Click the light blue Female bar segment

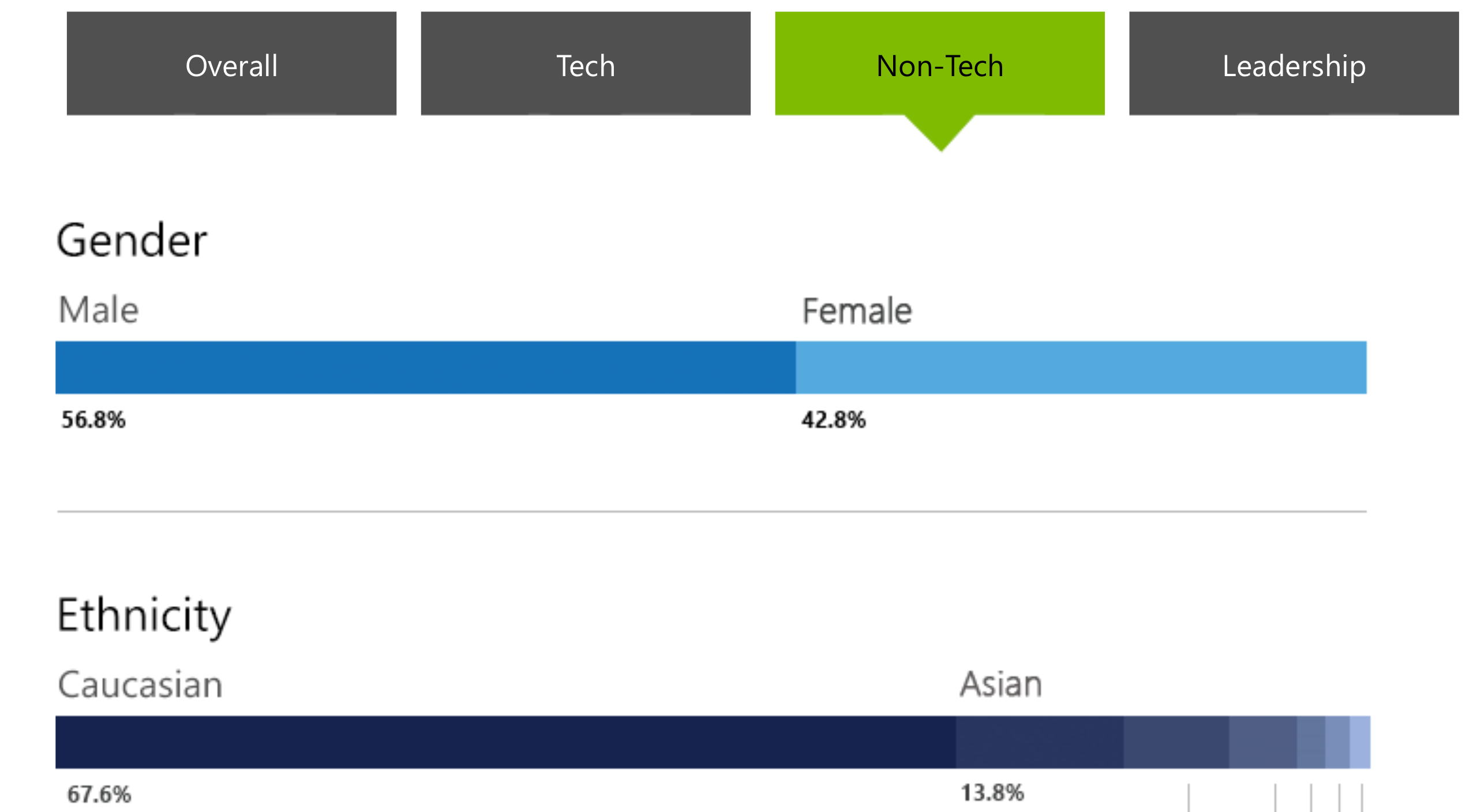pyautogui.click(x=1081, y=367)
